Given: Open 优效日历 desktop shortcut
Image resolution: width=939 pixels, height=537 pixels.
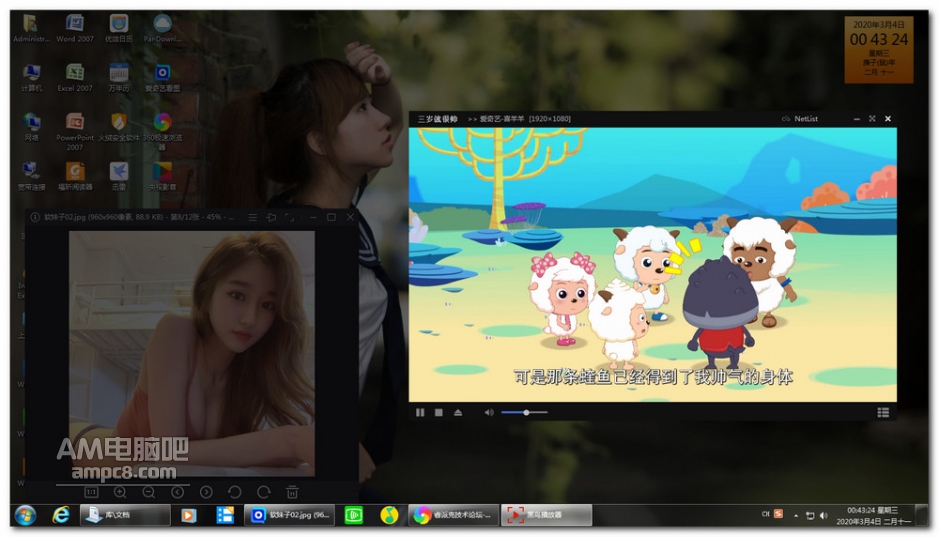Looking at the screenshot, I should pos(119,28).
